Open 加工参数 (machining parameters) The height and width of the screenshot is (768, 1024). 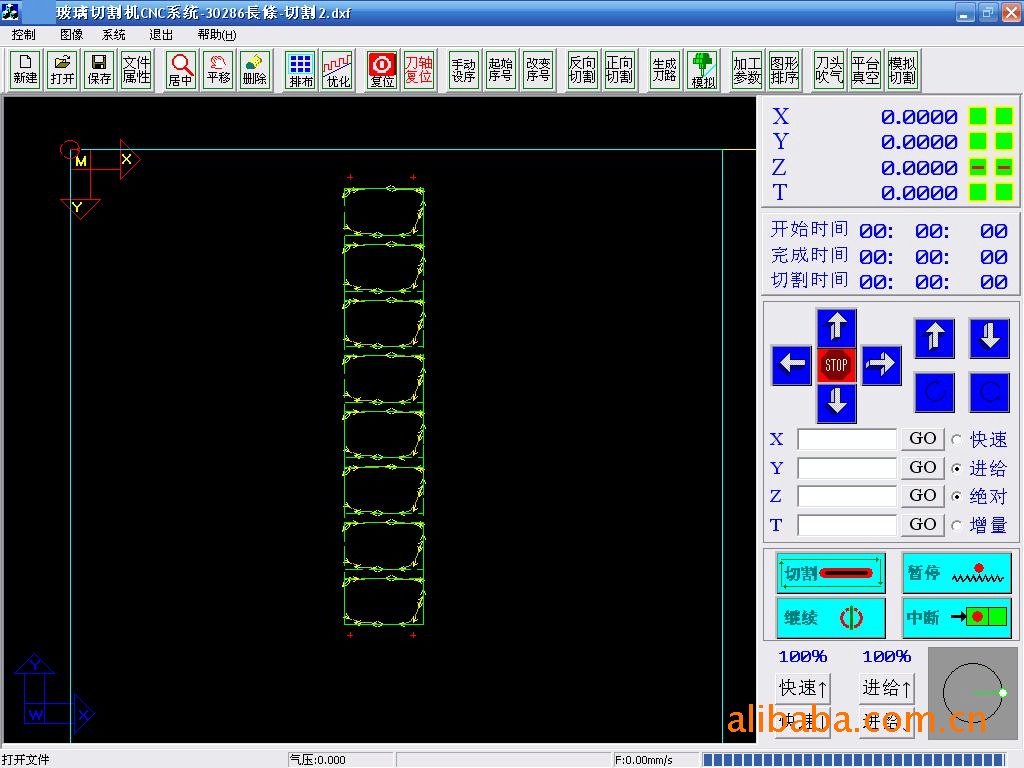(x=747, y=69)
